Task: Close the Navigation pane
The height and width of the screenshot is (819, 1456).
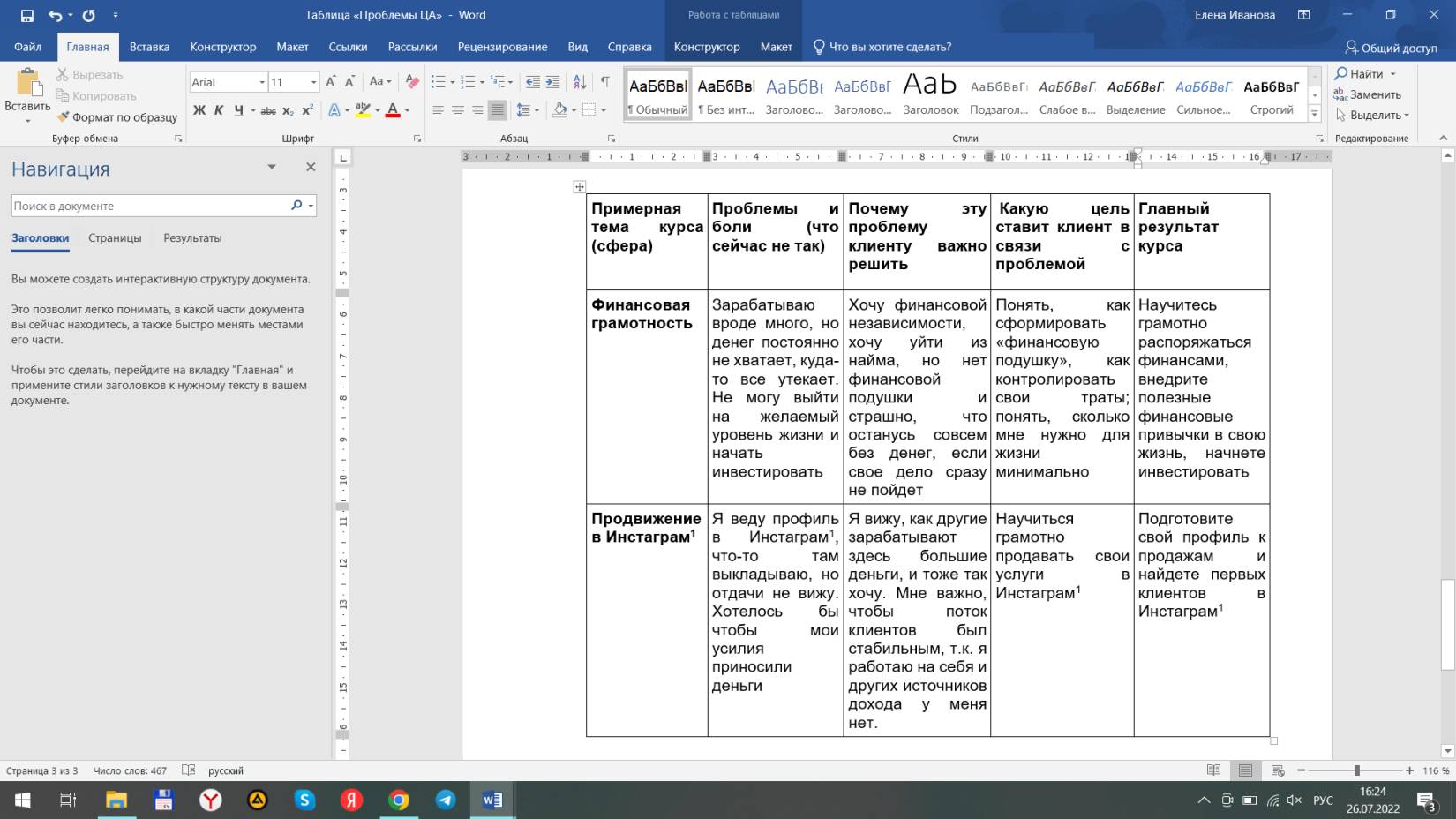Action: pyautogui.click(x=311, y=167)
